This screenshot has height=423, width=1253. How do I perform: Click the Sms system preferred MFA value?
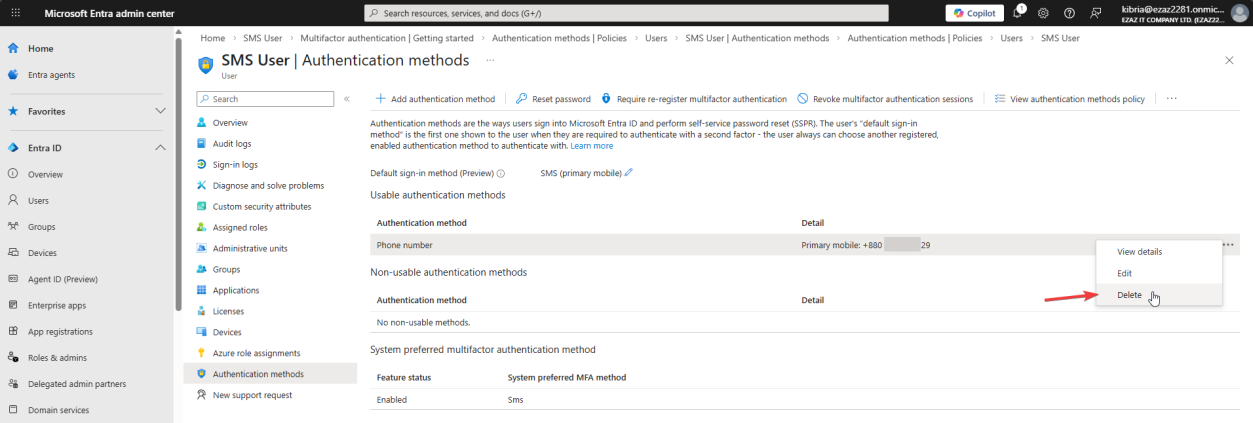(x=515, y=400)
